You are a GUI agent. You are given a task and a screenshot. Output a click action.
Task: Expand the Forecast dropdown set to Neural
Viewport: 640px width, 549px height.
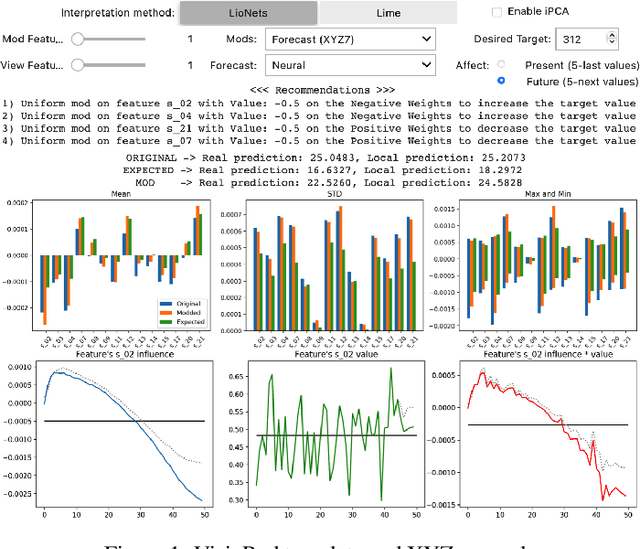[349, 66]
